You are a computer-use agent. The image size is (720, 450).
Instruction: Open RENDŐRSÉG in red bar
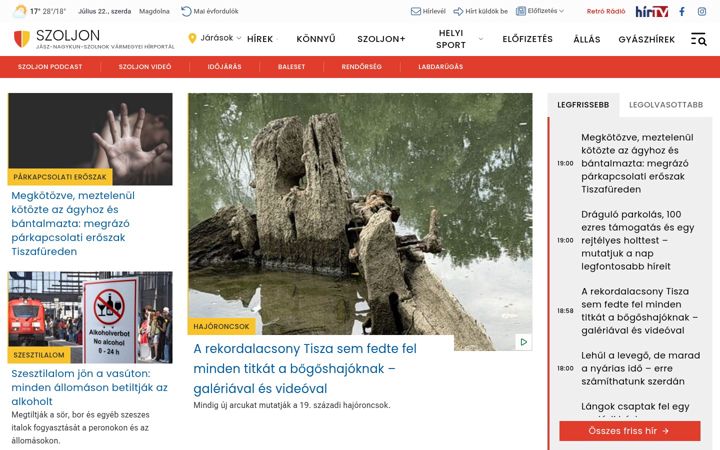(361, 67)
